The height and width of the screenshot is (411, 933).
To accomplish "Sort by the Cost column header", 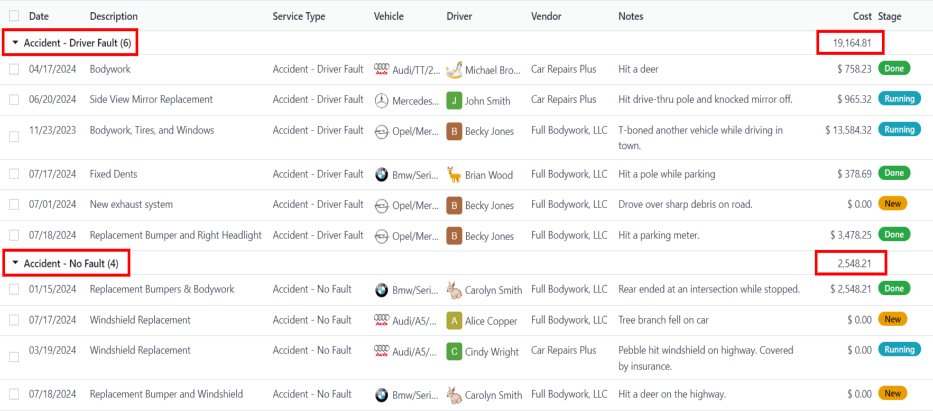I will click(861, 16).
